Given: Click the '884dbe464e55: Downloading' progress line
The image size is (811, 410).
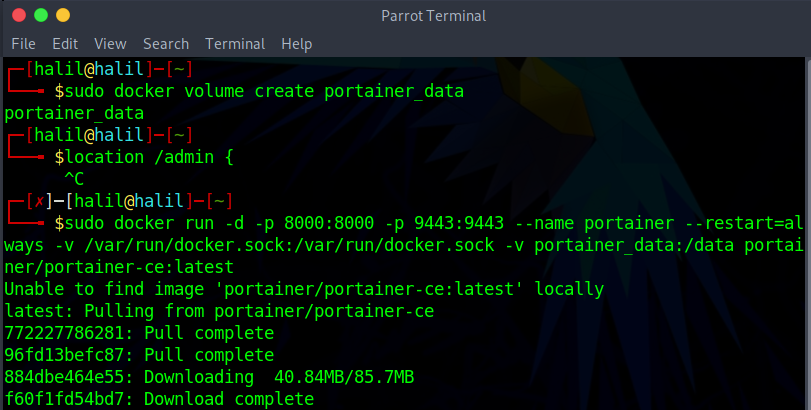Looking at the screenshot, I should pyautogui.click(x=209, y=377).
